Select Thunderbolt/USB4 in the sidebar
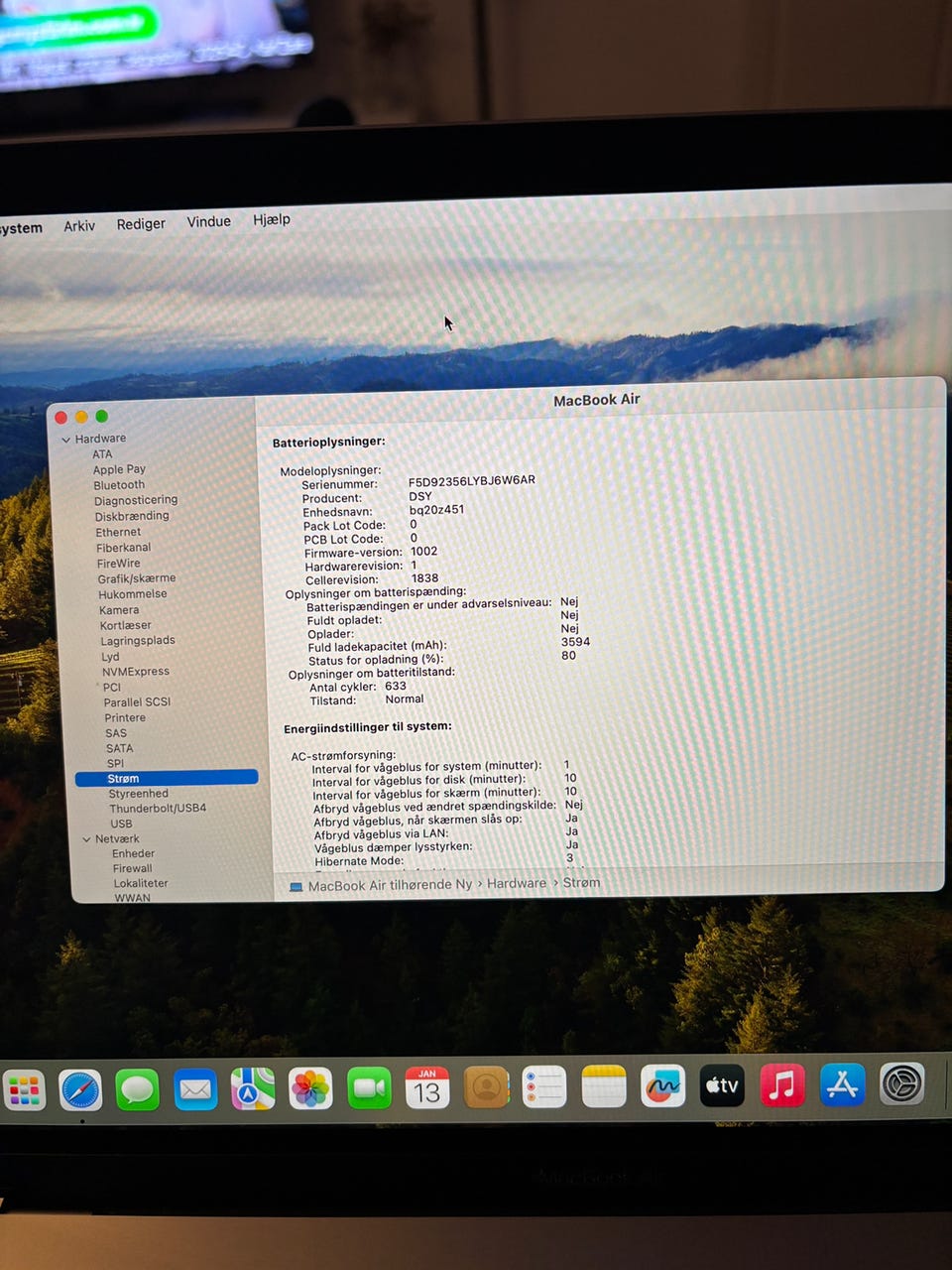Image resolution: width=952 pixels, height=1270 pixels. coord(158,809)
